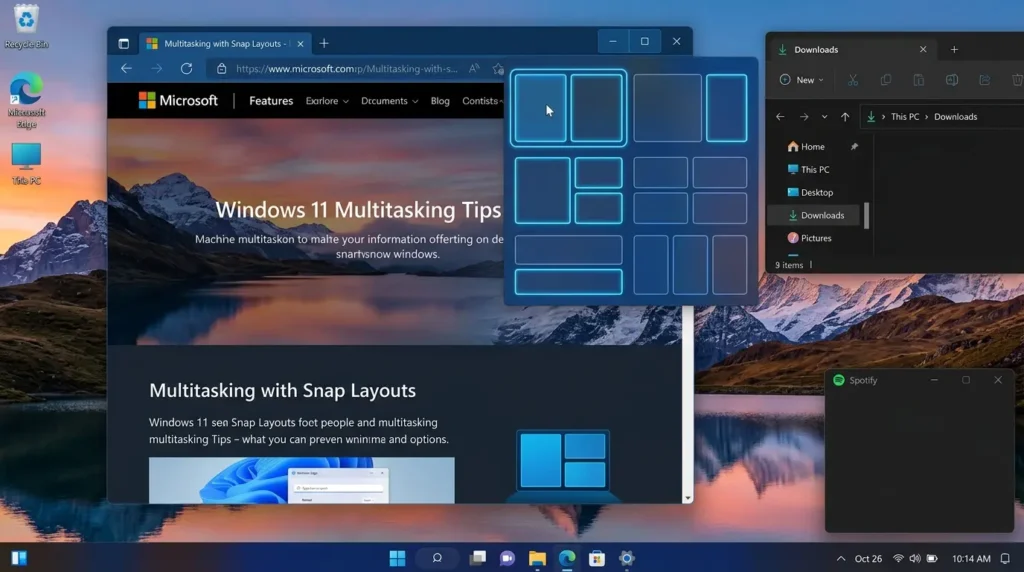Click the Paste icon in File Explorer
Viewport: 1024px width, 572px height.
pos(919,80)
